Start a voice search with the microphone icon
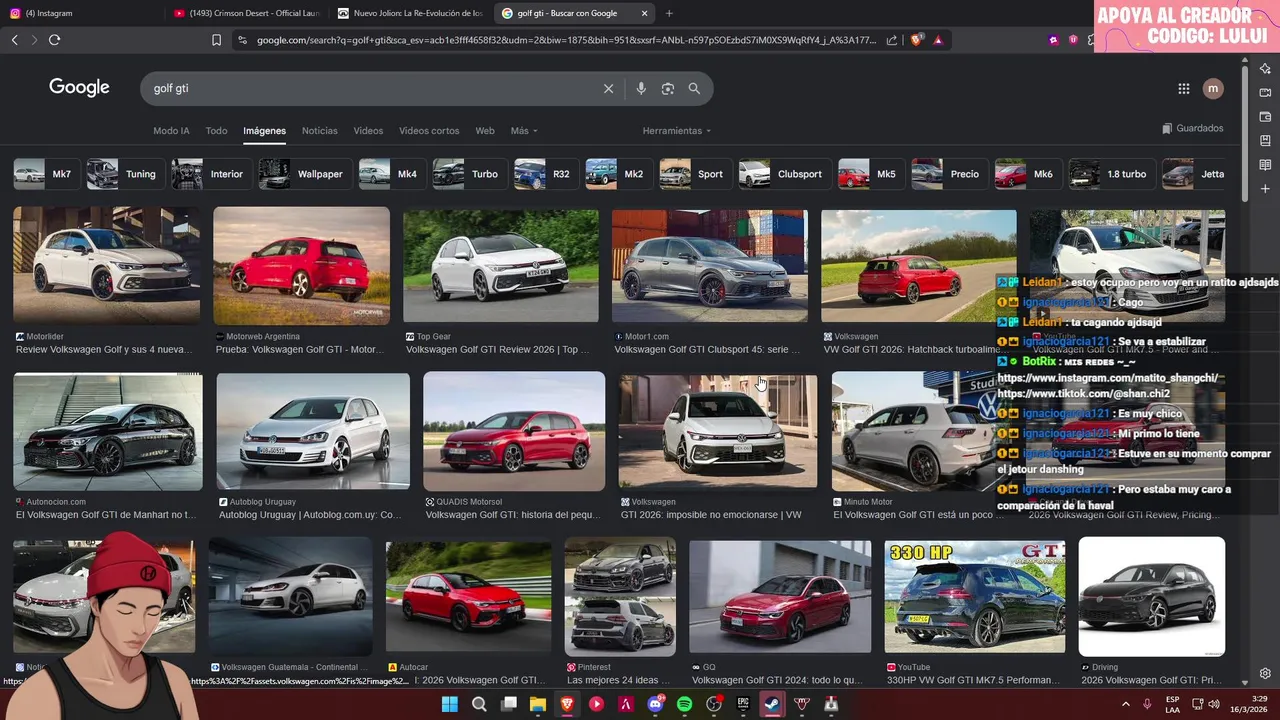 641,89
